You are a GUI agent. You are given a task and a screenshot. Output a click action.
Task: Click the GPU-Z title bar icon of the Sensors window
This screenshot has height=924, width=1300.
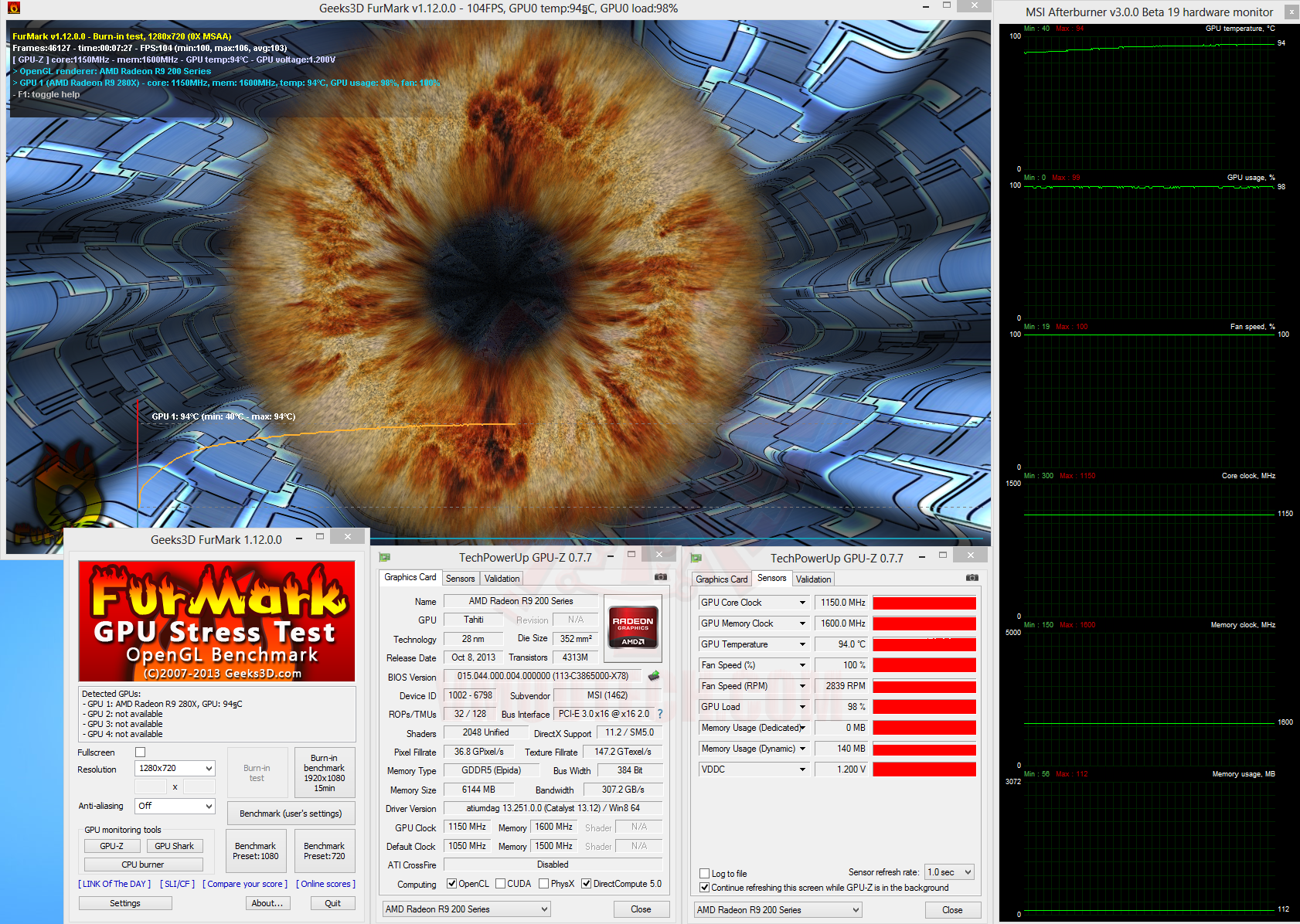tap(696, 558)
